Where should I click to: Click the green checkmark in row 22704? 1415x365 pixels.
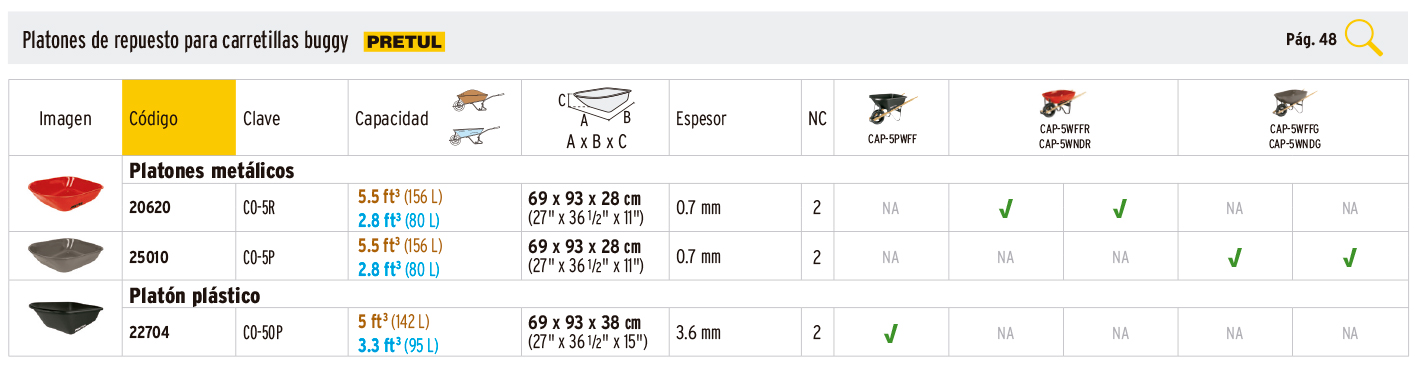tap(890, 334)
